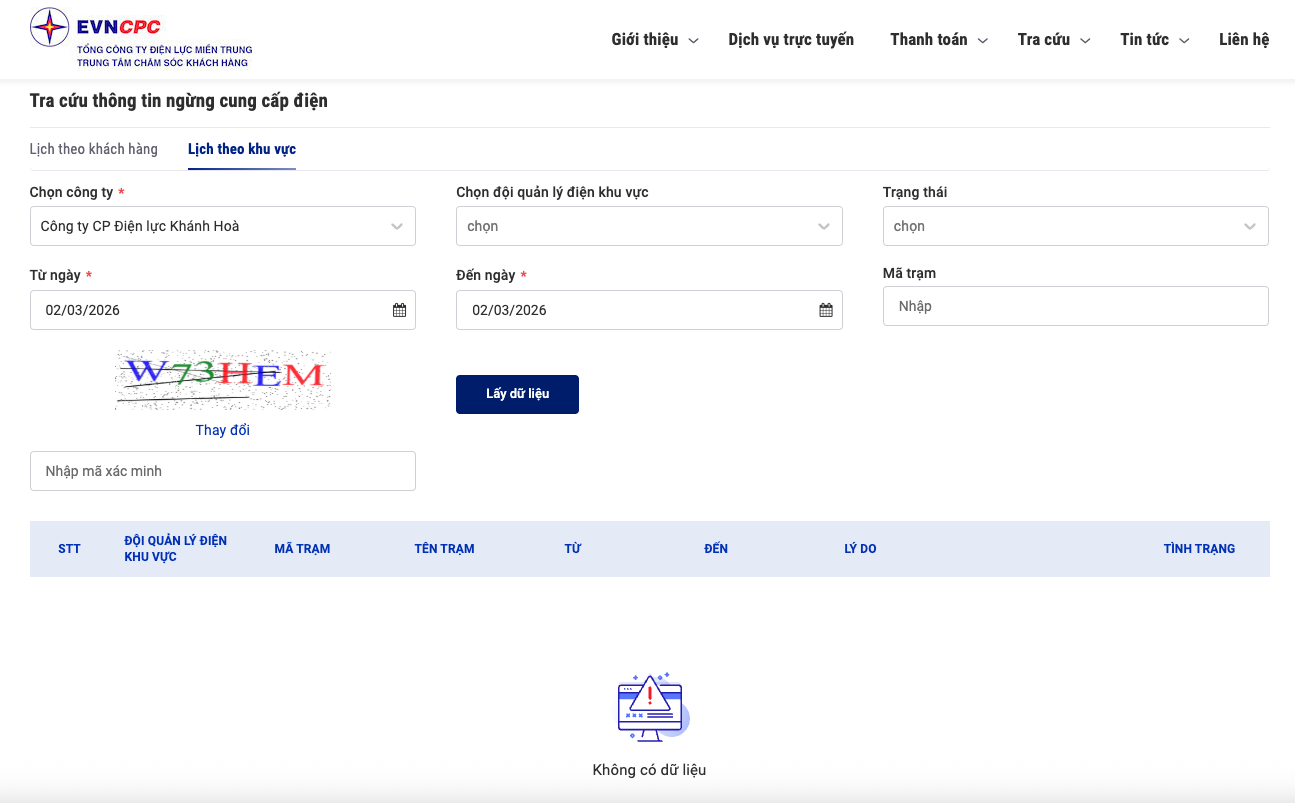Click Thay đổi to refresh captcha
The image size is (1295, 803).
coord(222,430)
